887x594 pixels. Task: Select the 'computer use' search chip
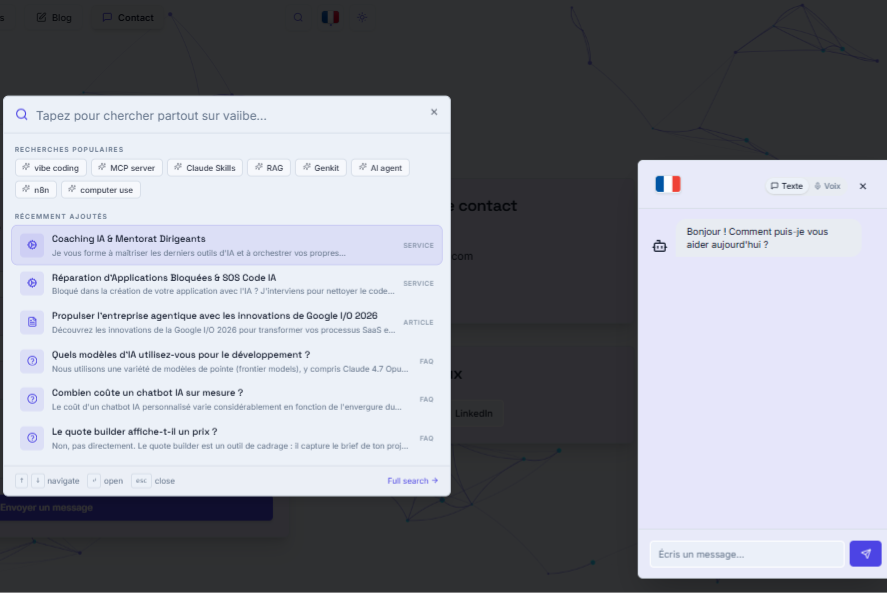pyautogui.click(x=101, y=190)
